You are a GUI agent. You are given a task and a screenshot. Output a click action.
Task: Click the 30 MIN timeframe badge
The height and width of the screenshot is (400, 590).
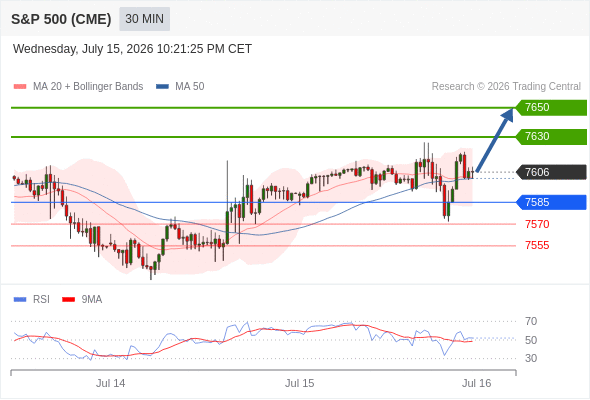point(144,19)
